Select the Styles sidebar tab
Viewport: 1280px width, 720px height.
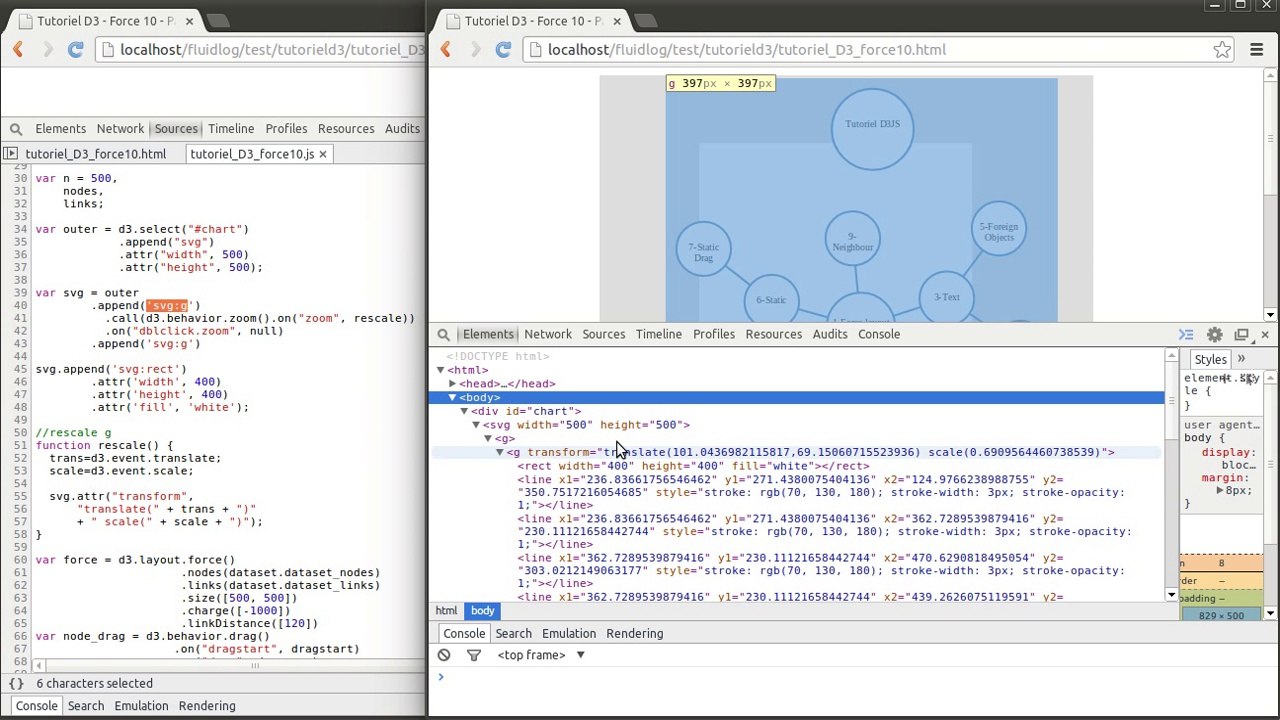[x=1210, y=359]
